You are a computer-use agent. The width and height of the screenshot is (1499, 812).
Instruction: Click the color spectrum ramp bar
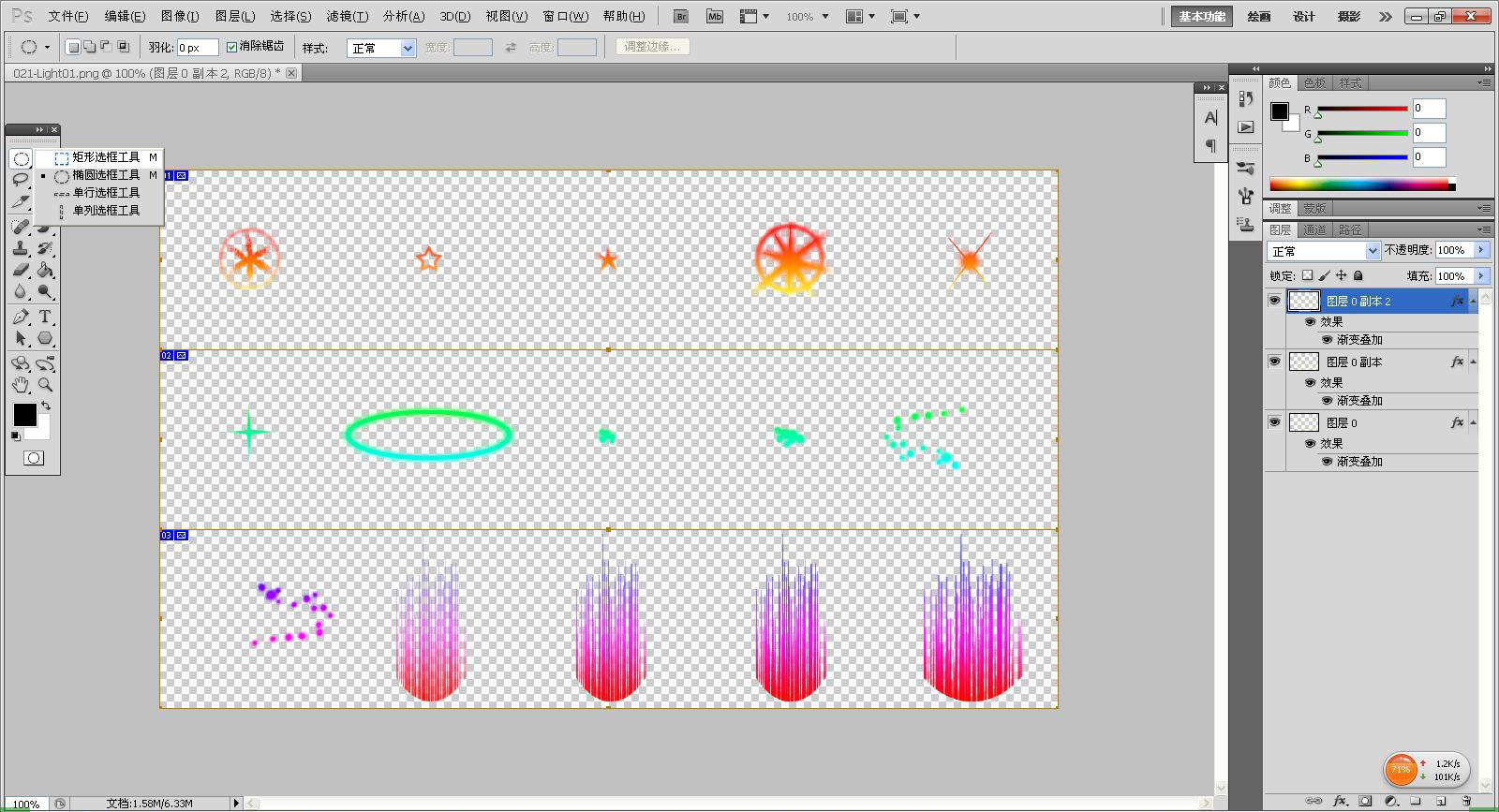[1362, 185]
